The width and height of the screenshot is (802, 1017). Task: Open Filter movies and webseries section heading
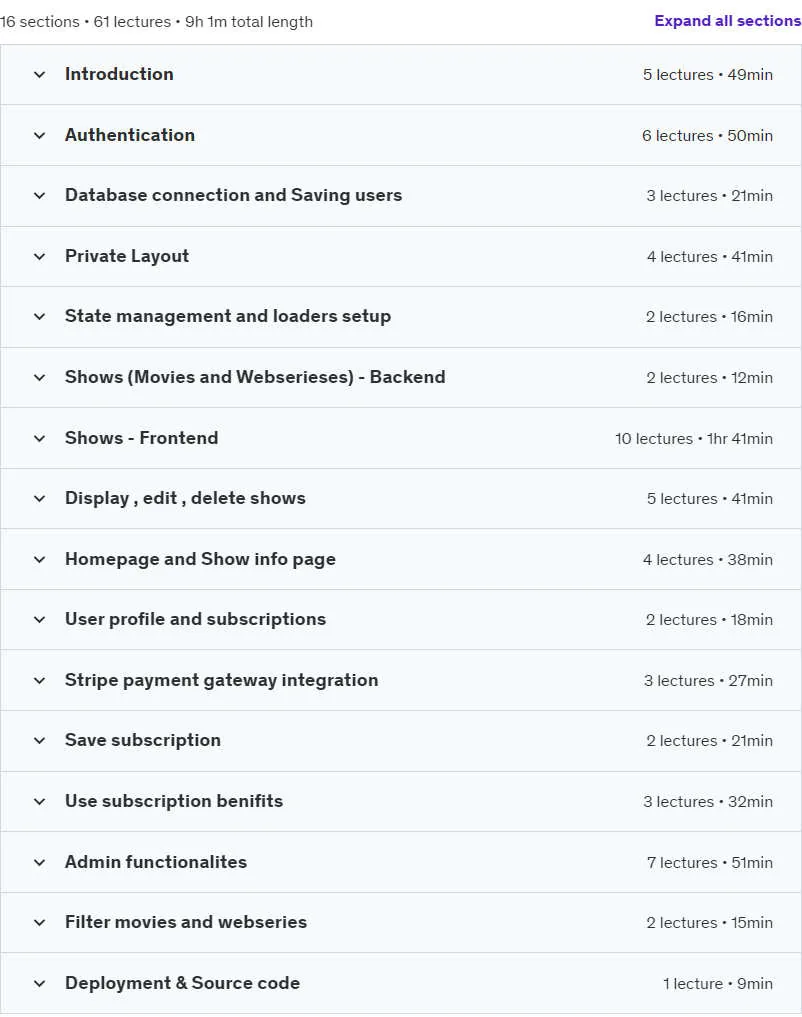tap(185, 922)
